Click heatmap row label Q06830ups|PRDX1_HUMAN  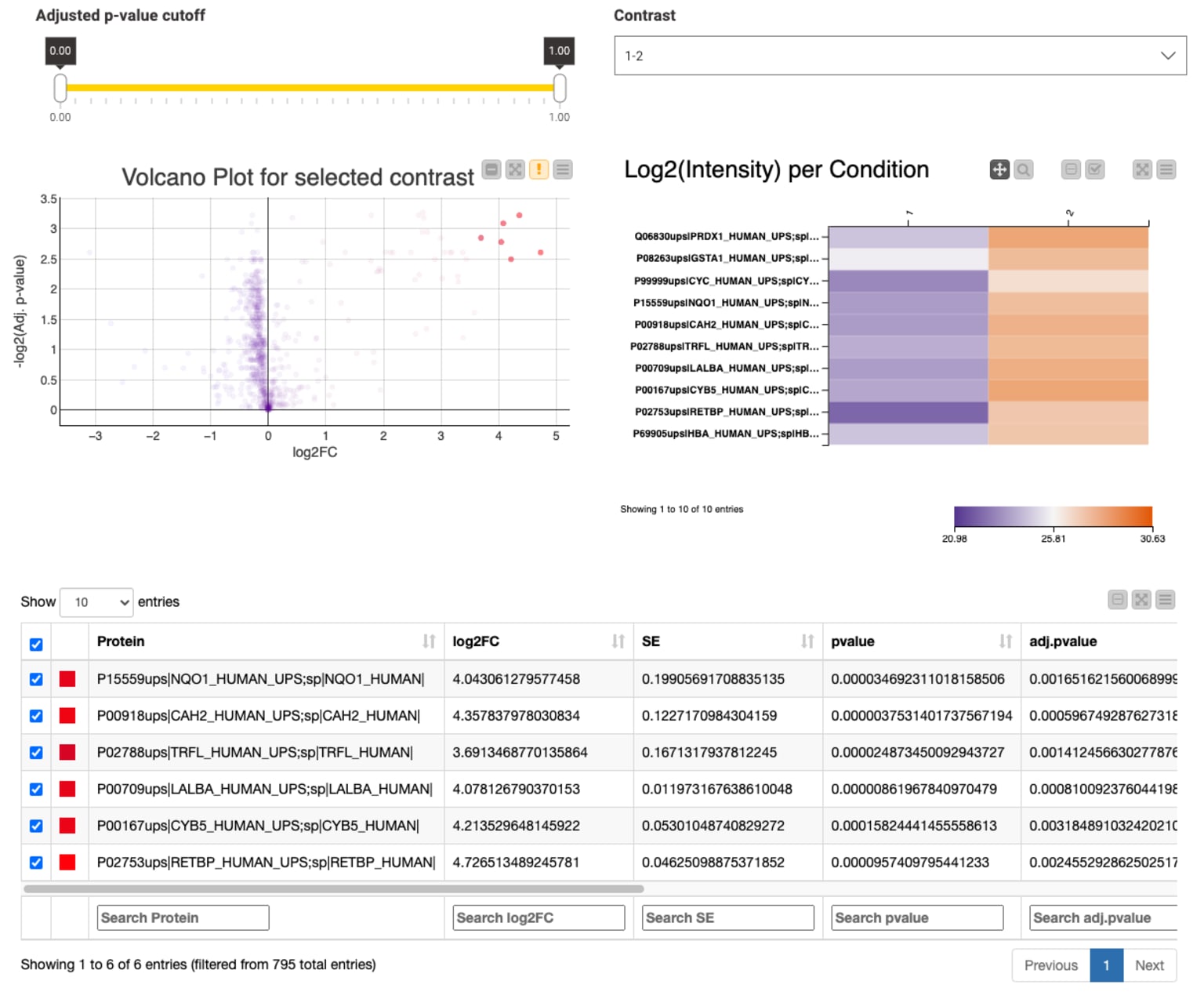727,236
